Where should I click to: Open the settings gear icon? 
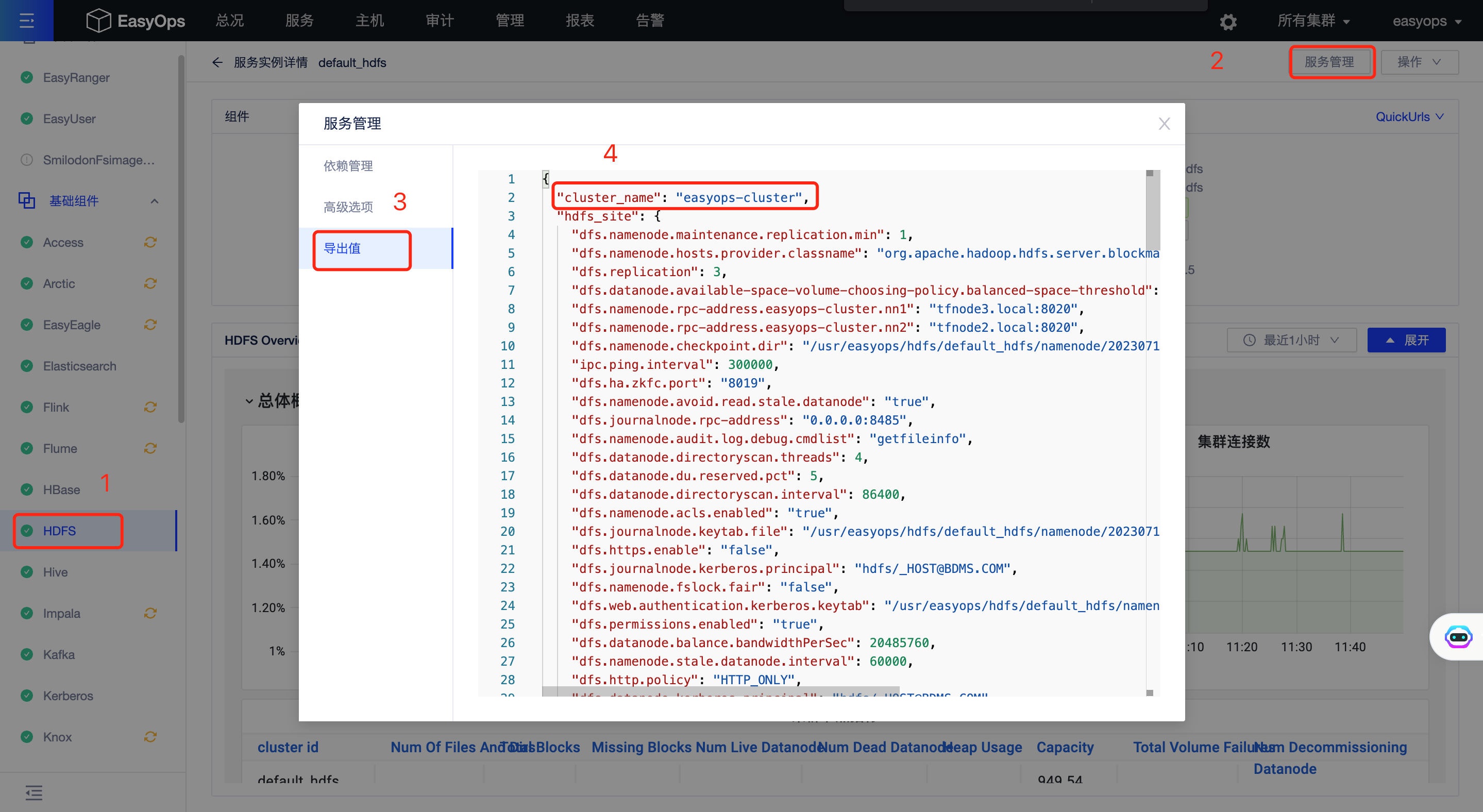click(1227, 22)
